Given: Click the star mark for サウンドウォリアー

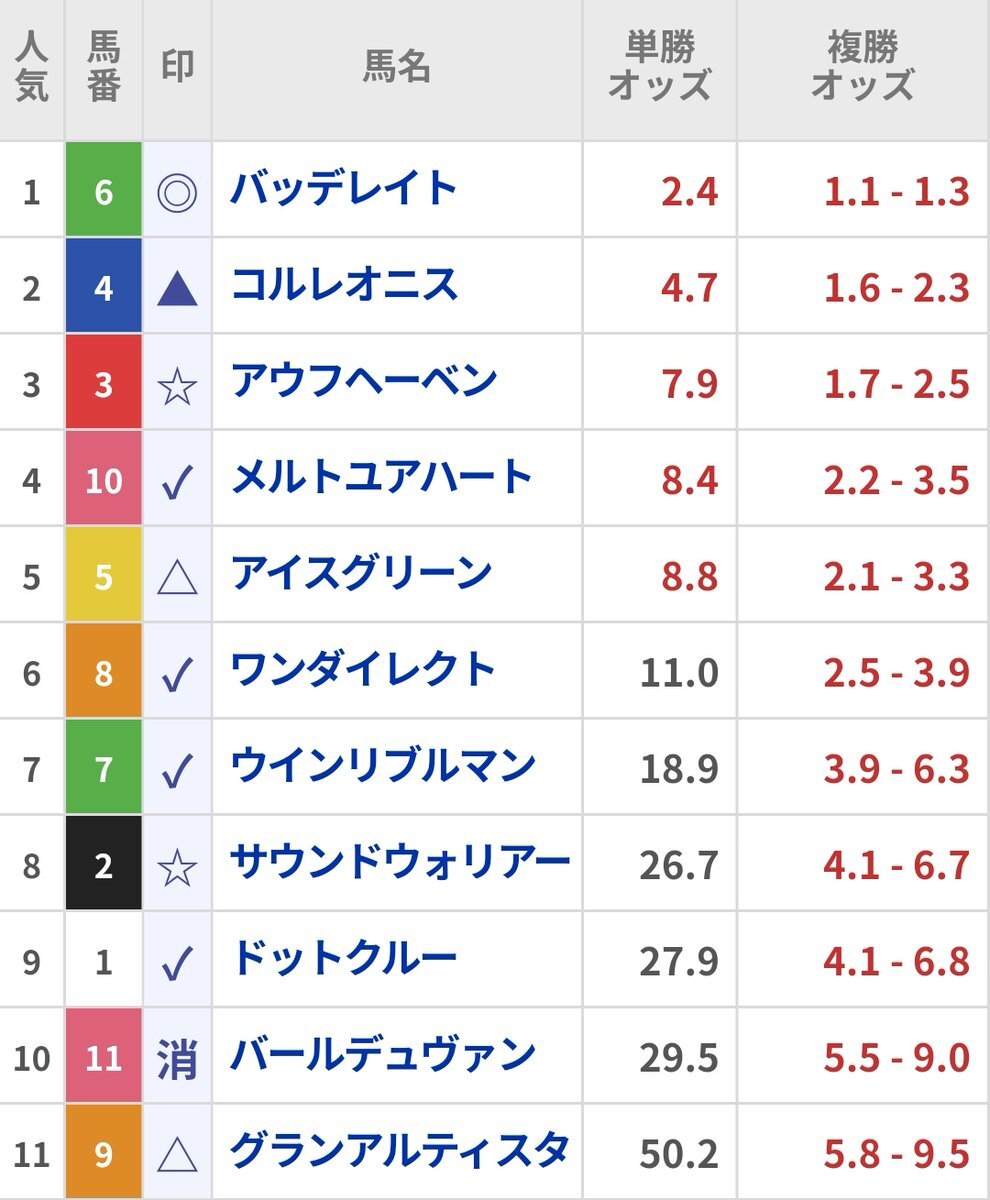Looking at the screenshot, I should pyautogui.click(x=177, y=866).
